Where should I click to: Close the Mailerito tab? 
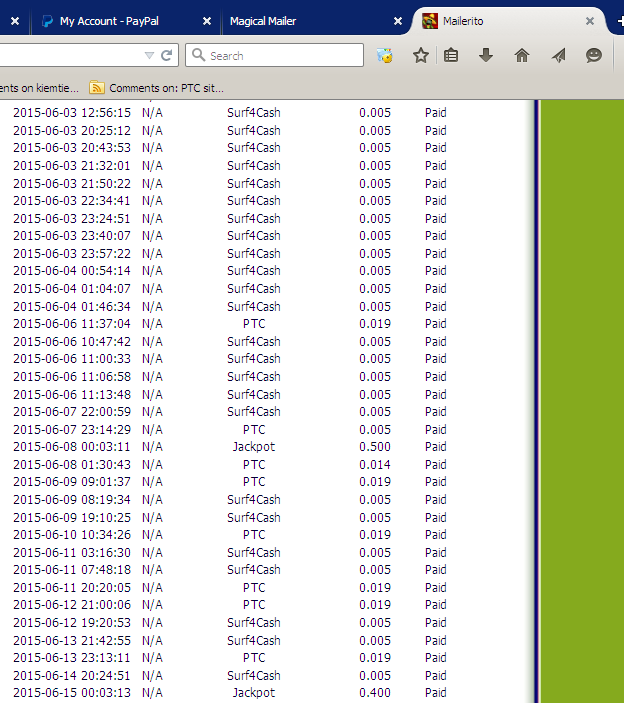590,21
